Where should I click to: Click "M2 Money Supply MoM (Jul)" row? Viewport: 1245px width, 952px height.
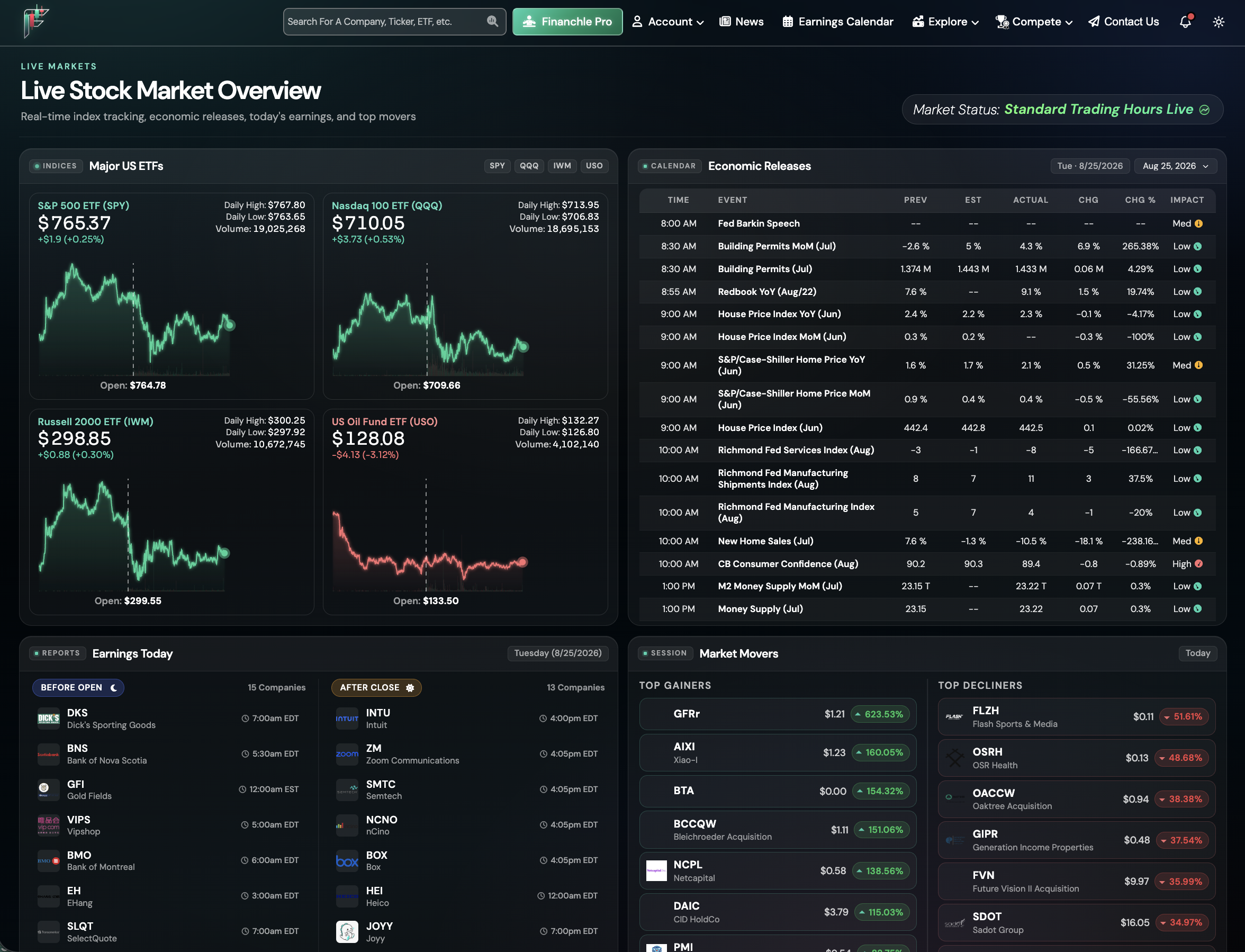point(927,587)
